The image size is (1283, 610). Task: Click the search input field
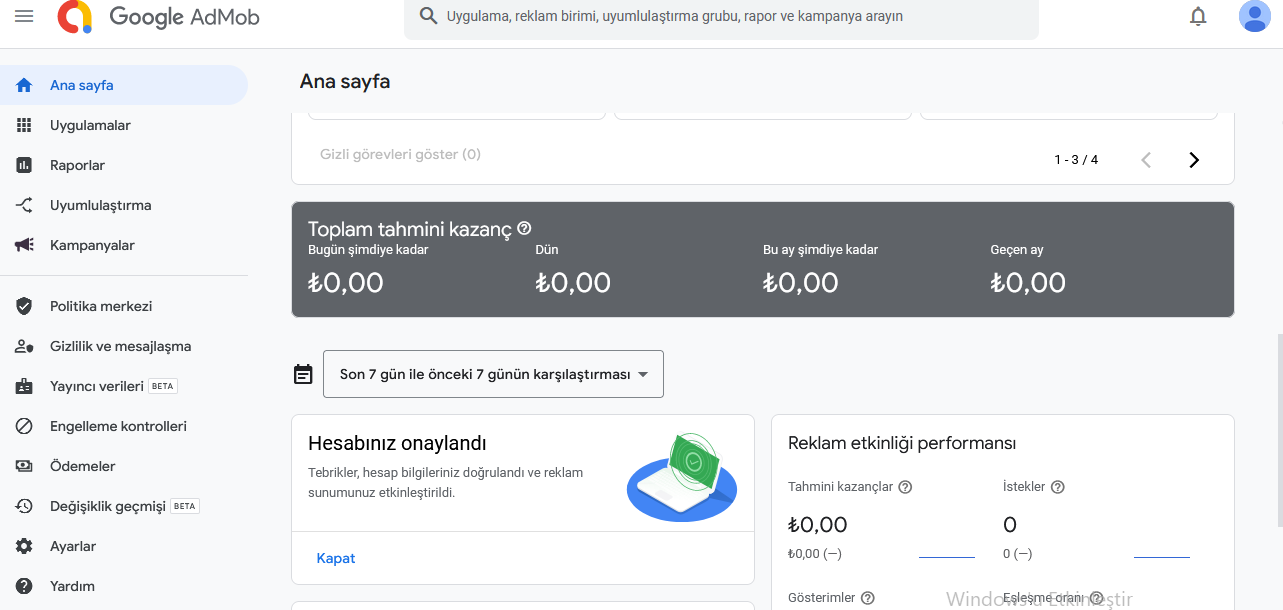pos(721,16)
